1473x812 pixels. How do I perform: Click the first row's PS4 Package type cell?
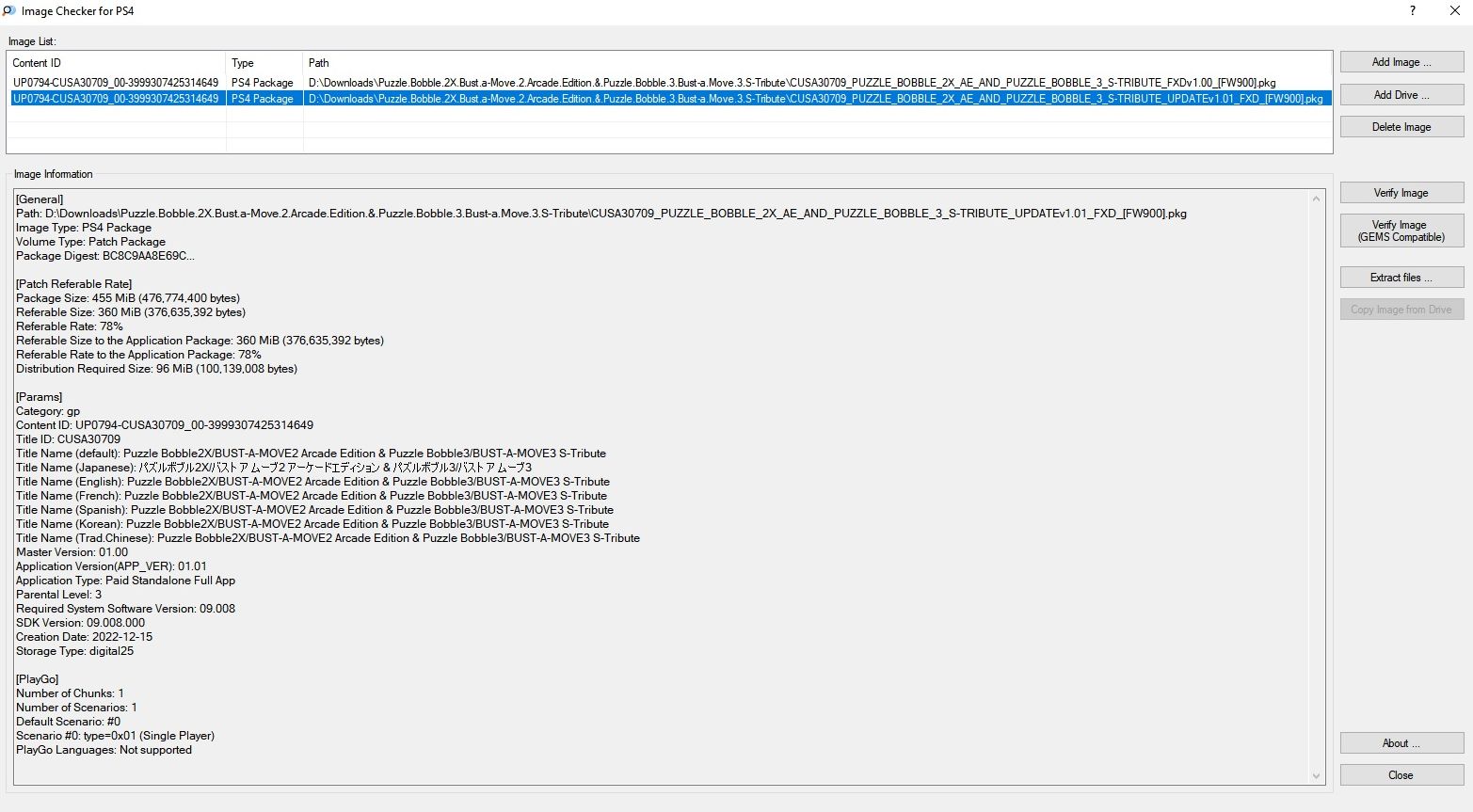(263, 83)
